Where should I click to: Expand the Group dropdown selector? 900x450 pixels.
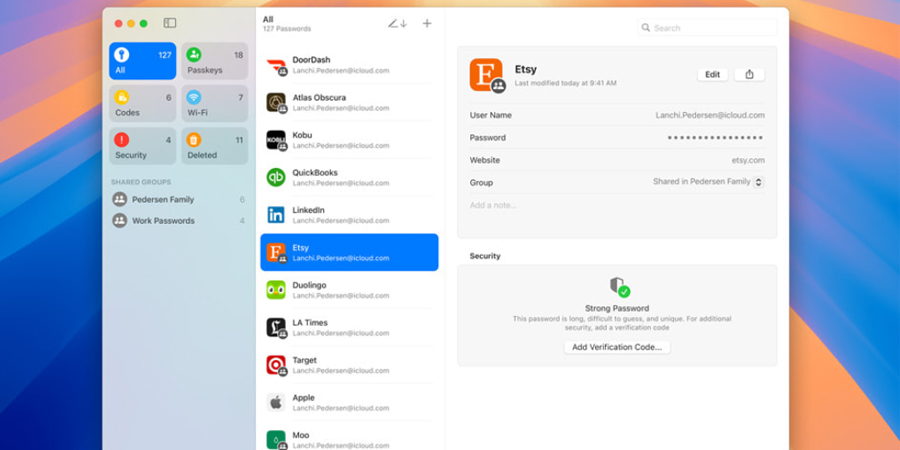[x=758, y=183]
